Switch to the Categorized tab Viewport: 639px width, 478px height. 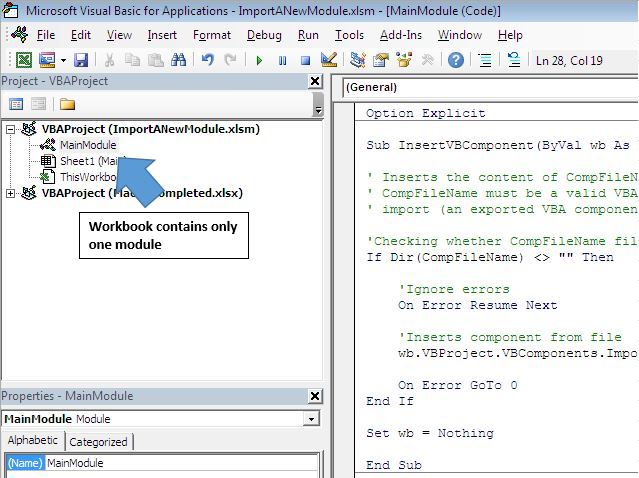pyautogui.click(x=98, y=442)
